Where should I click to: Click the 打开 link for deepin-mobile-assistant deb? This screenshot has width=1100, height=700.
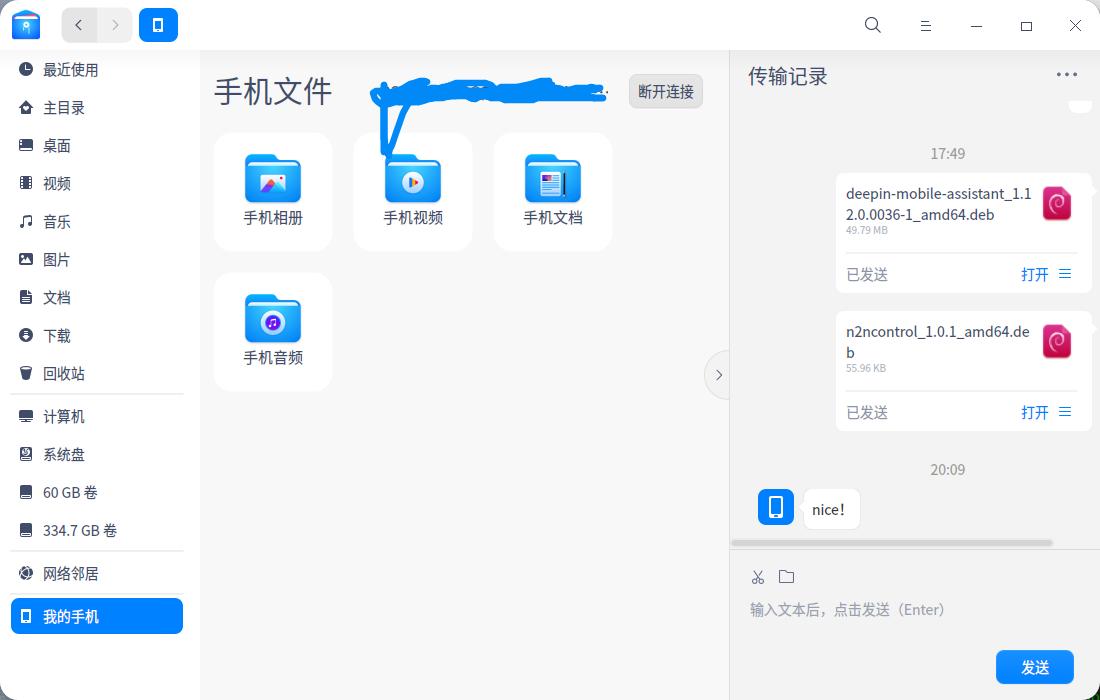pos(1035,273)
